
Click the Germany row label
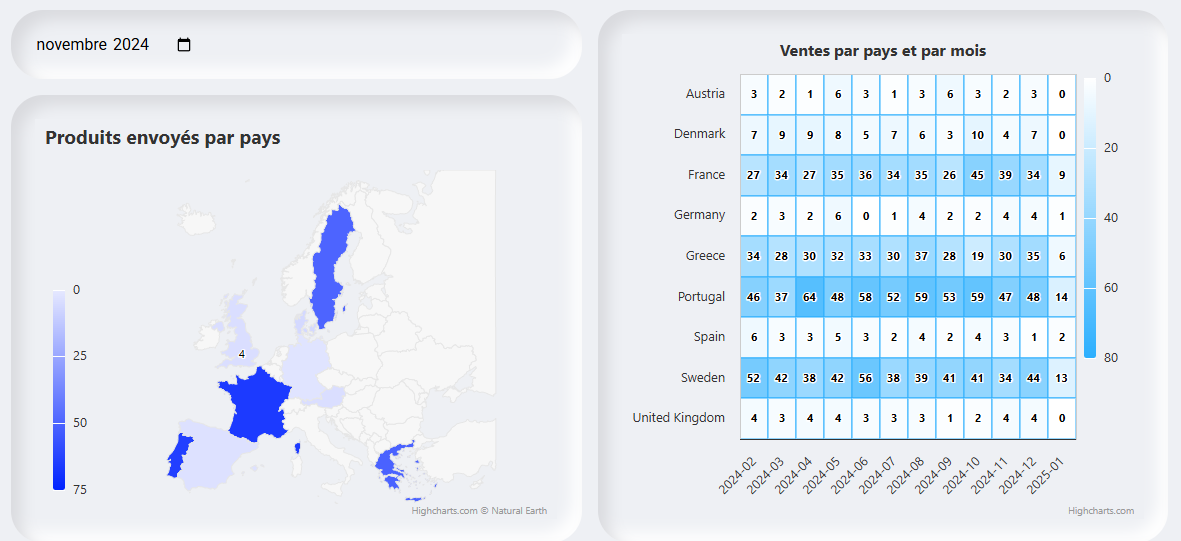pyautogui.click(x=700, y=215)
